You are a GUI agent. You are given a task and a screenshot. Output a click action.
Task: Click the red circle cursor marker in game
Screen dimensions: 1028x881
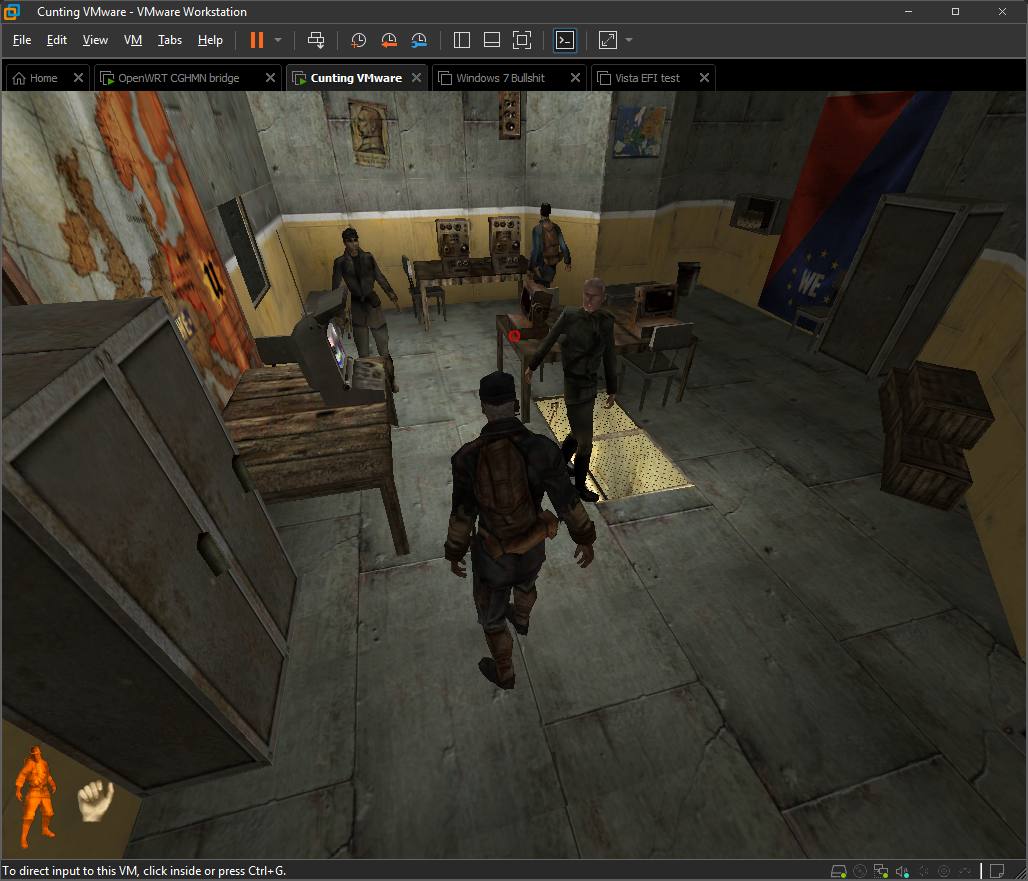click(514, 336)
